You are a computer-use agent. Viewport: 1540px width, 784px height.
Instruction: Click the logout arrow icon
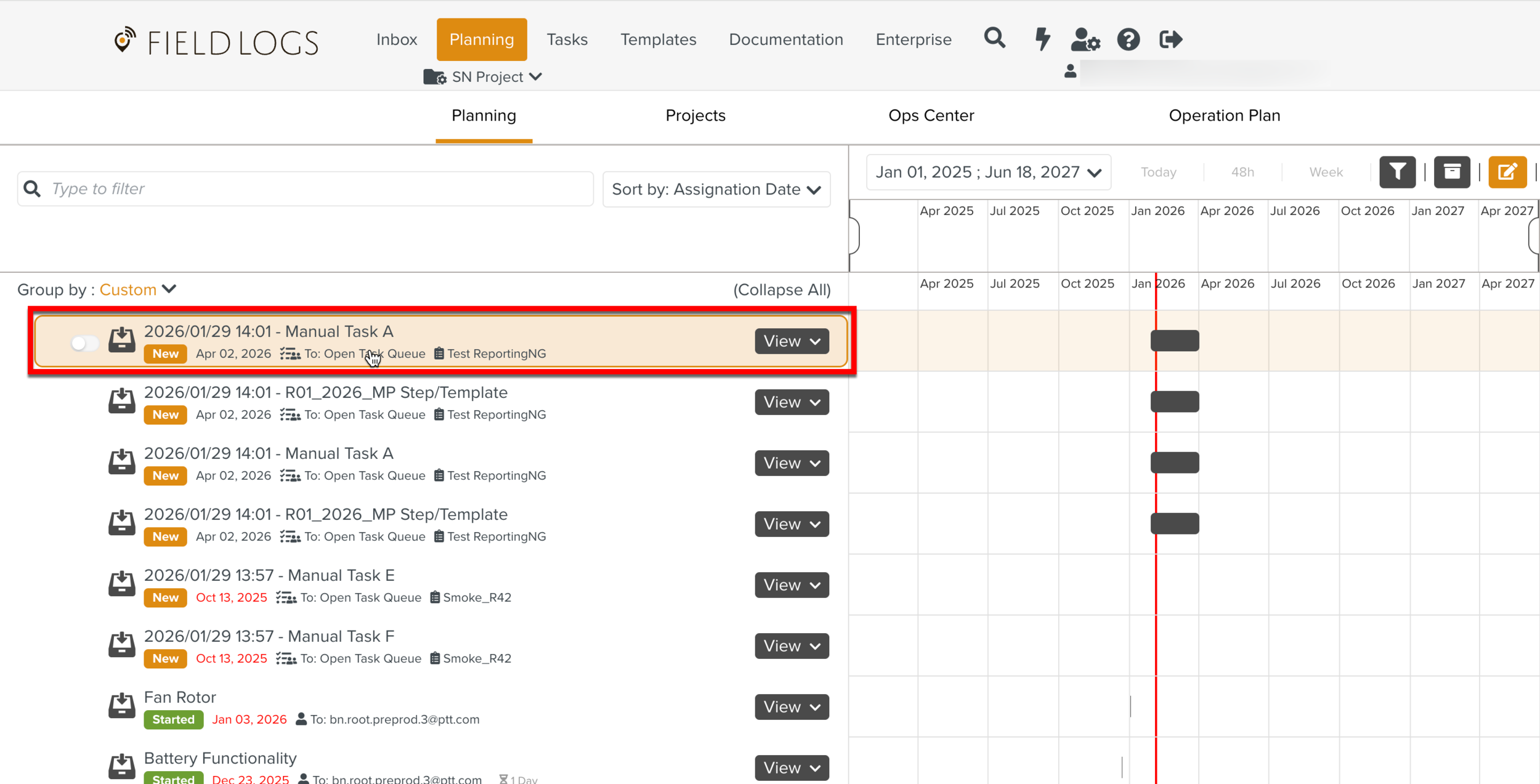(x=1170, y=40)
